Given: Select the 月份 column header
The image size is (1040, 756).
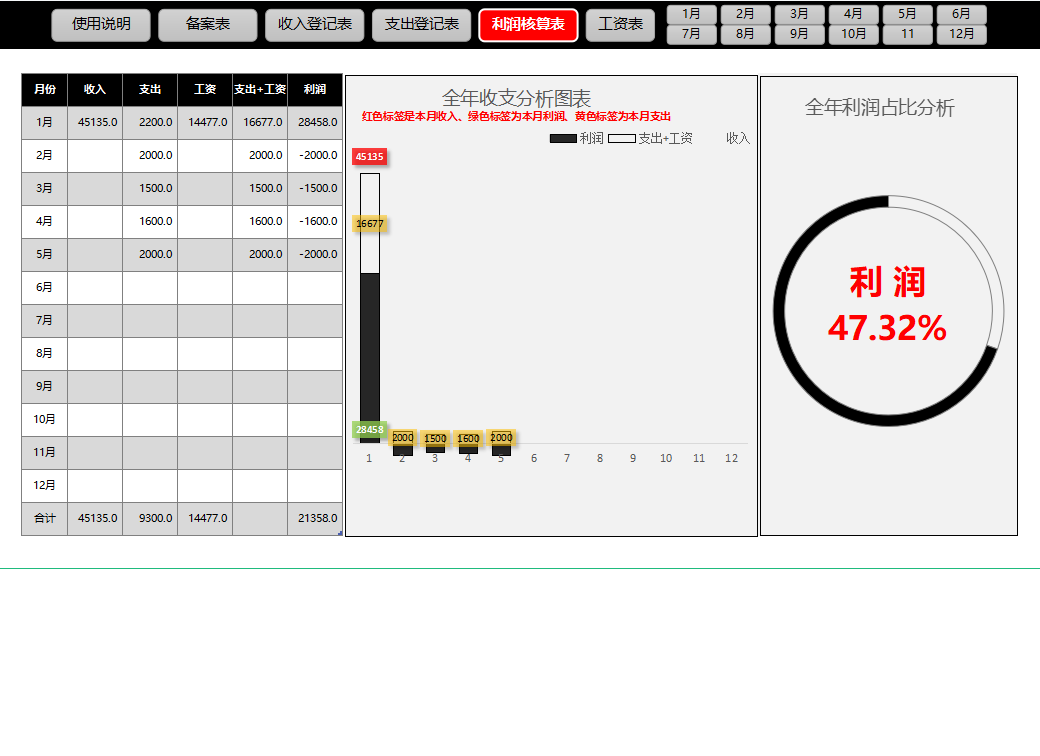Looking at the screenshot, I should [x=44, y=90].
